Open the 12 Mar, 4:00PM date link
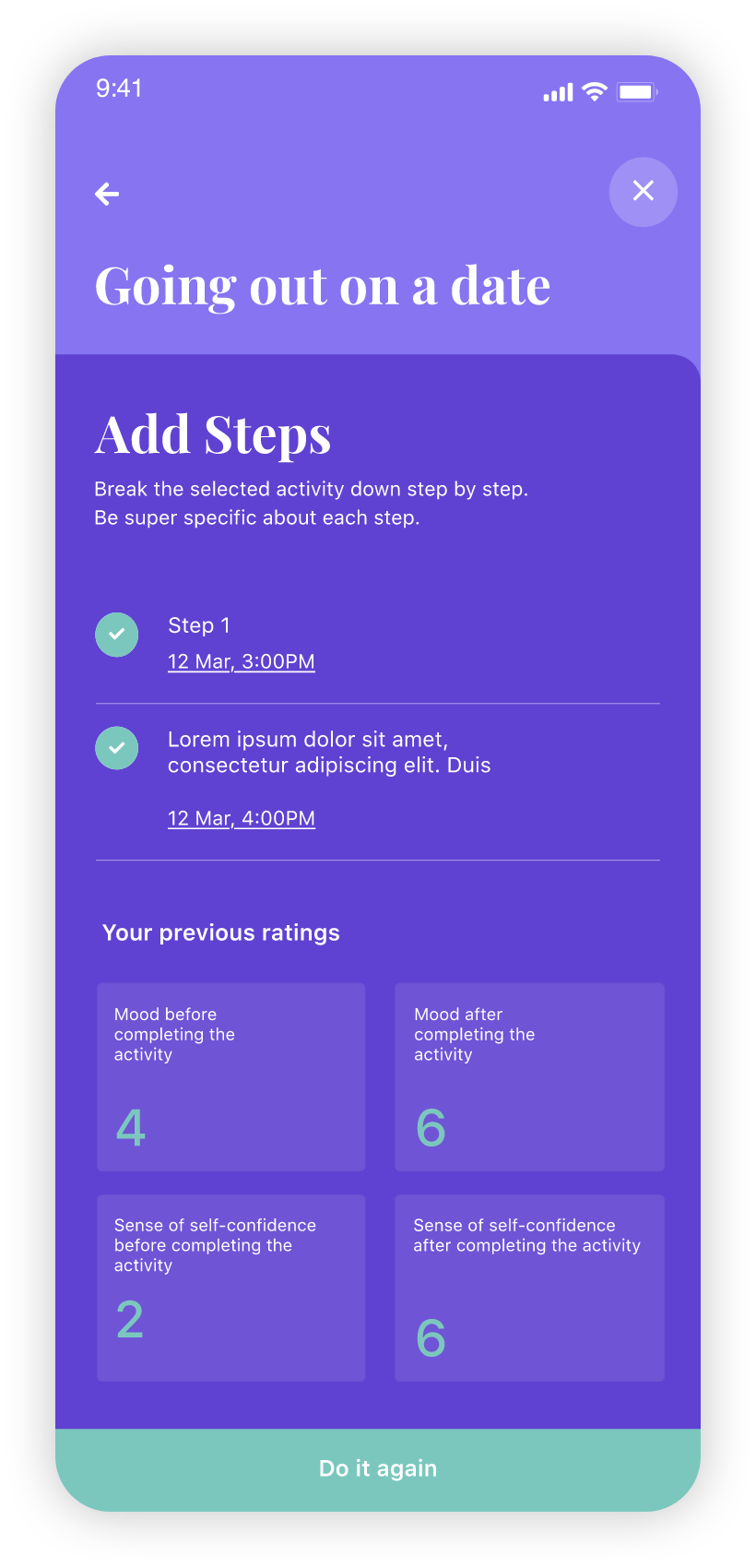The image size is (756, 1568). (x=242, y=818)
